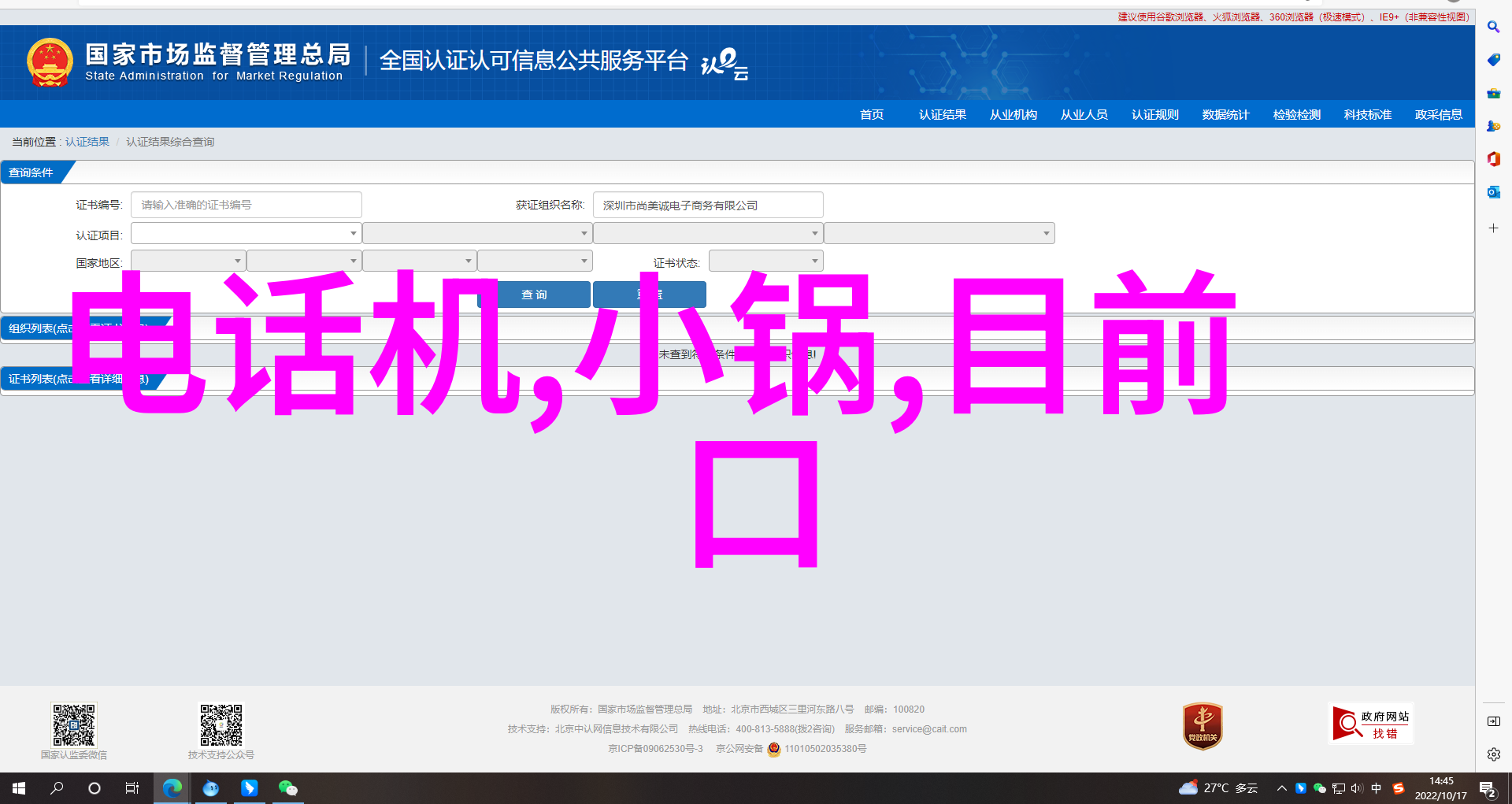
Task: Open the Tools briefcase icon in sidebar
Action: (x=1493, y=93)
